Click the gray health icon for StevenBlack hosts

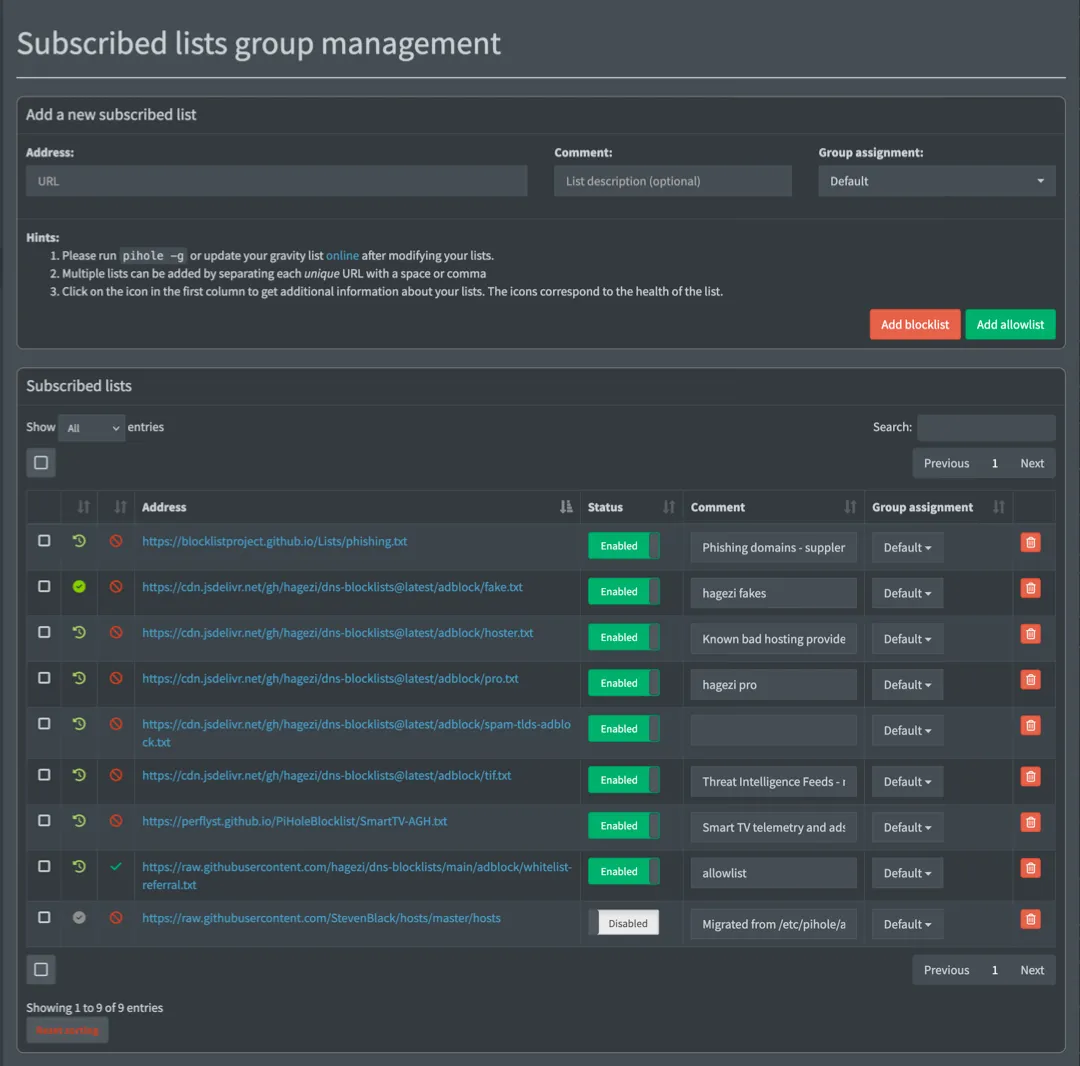(79, 917)
